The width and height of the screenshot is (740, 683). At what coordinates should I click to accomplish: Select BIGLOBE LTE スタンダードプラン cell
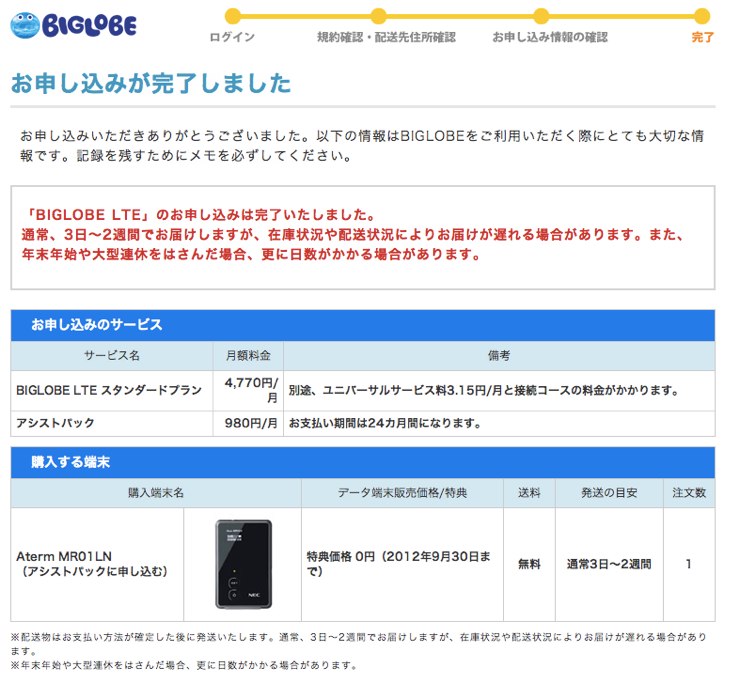tap(112, 391)
